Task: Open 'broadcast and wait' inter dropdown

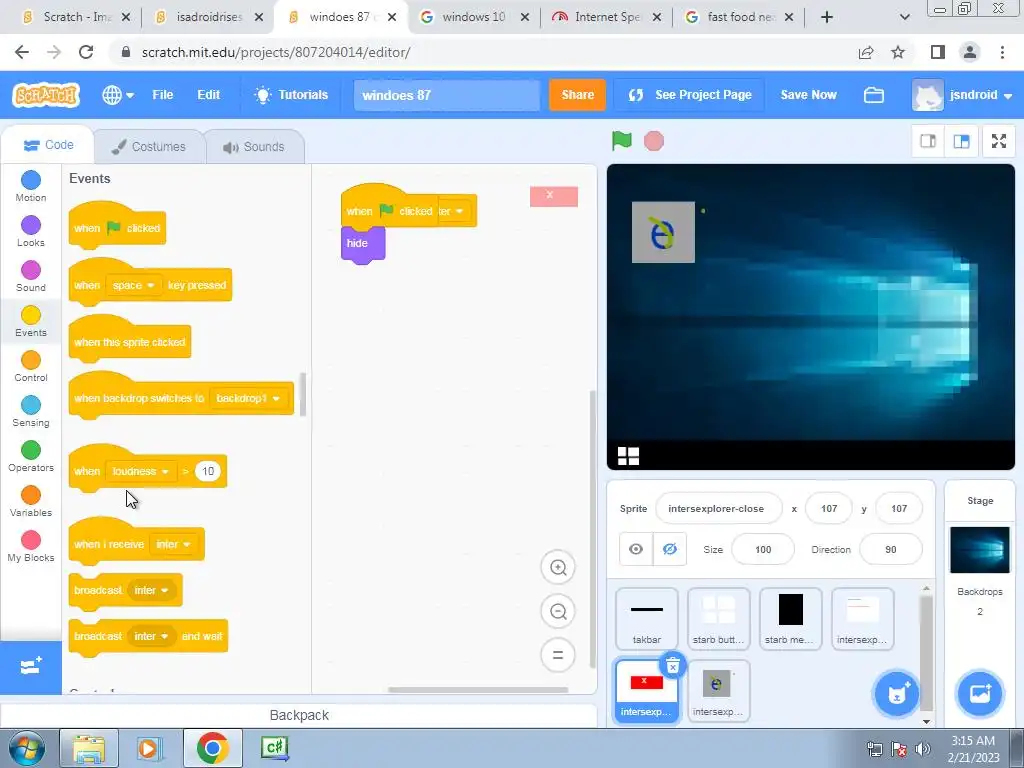Action: [151, 636]
